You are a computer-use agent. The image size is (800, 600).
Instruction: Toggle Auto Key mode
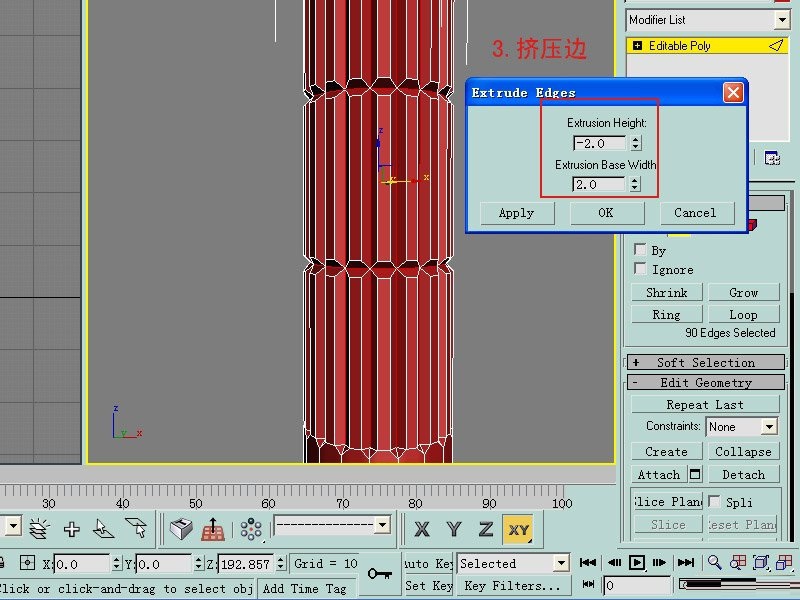pyautogui.click(x=429, y=563)
